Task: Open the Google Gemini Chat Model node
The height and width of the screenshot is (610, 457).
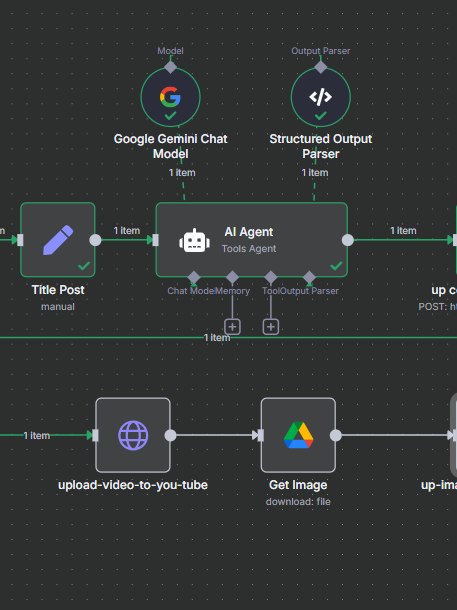Action: [x=170, y=97]
